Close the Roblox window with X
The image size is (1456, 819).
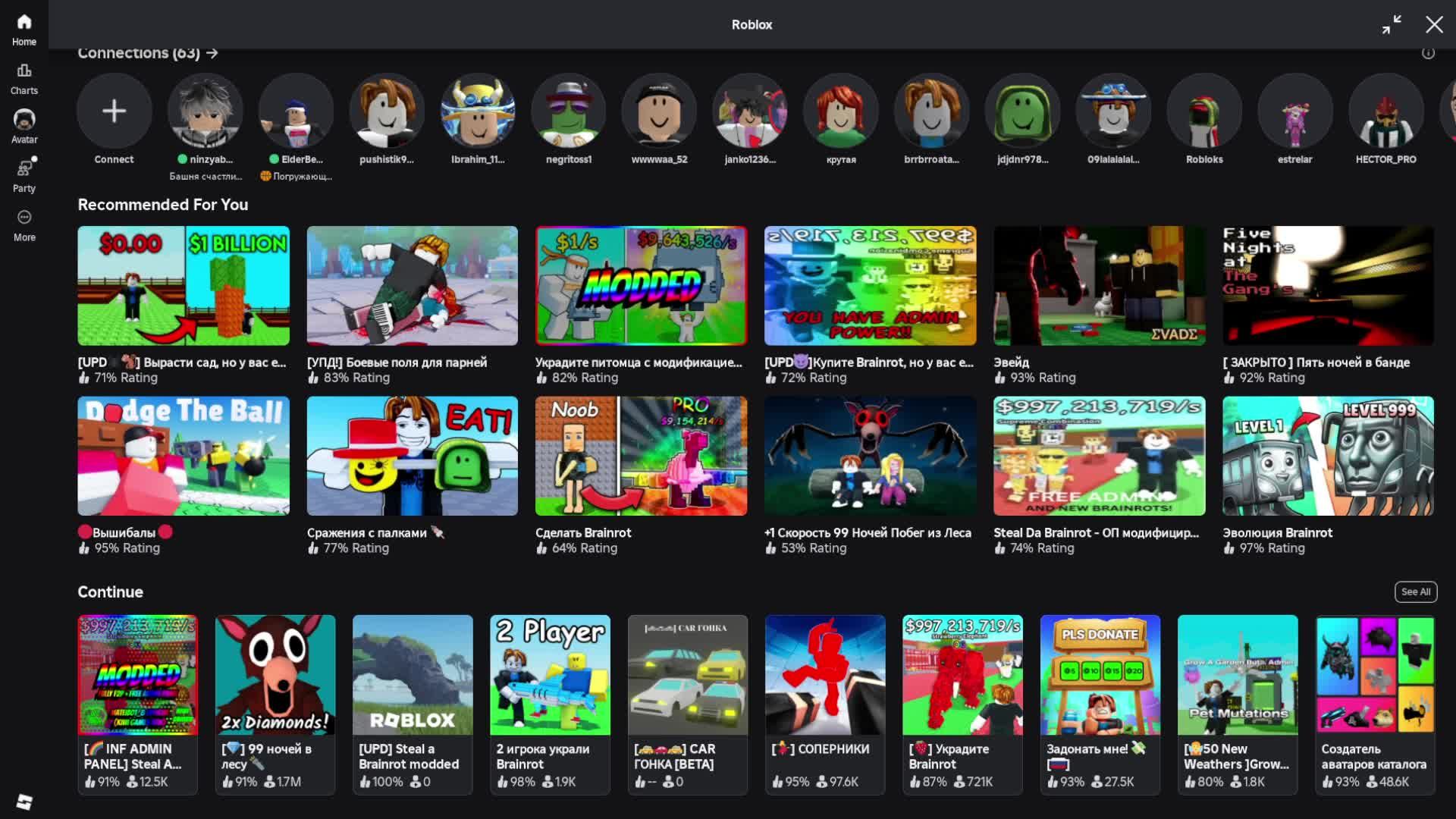pos(1434,24)
